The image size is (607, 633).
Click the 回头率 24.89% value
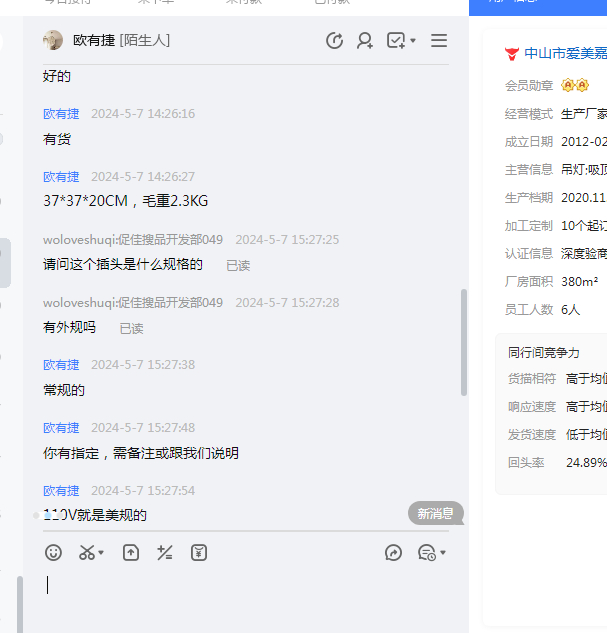pyautogui.click(x=586, y=463)
